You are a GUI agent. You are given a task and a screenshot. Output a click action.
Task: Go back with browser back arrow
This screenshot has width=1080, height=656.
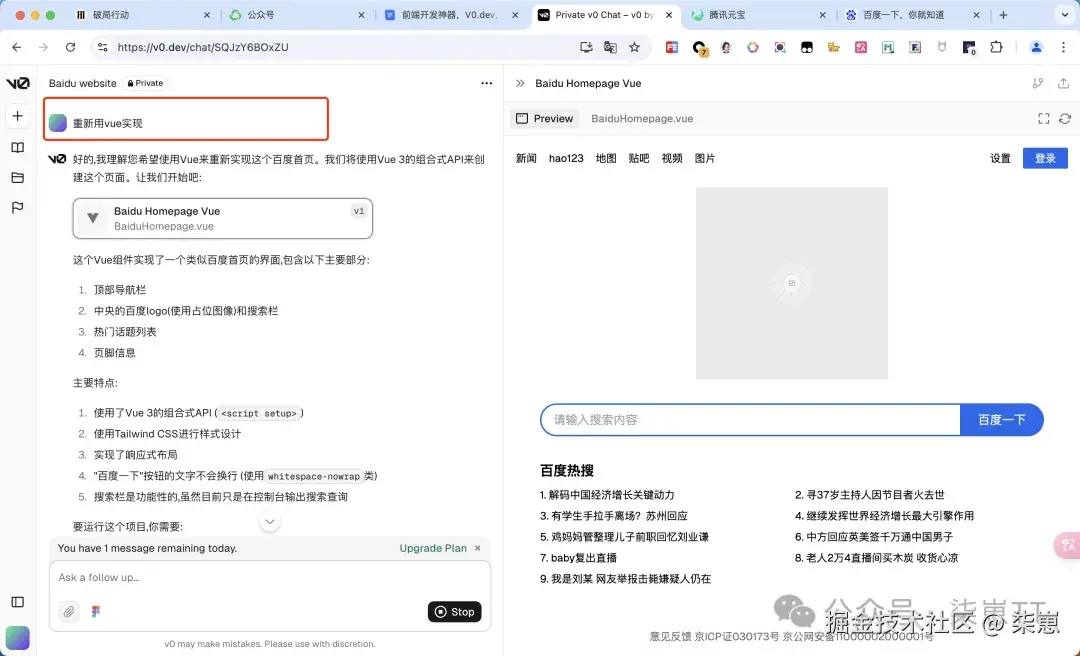pos(17,47)
